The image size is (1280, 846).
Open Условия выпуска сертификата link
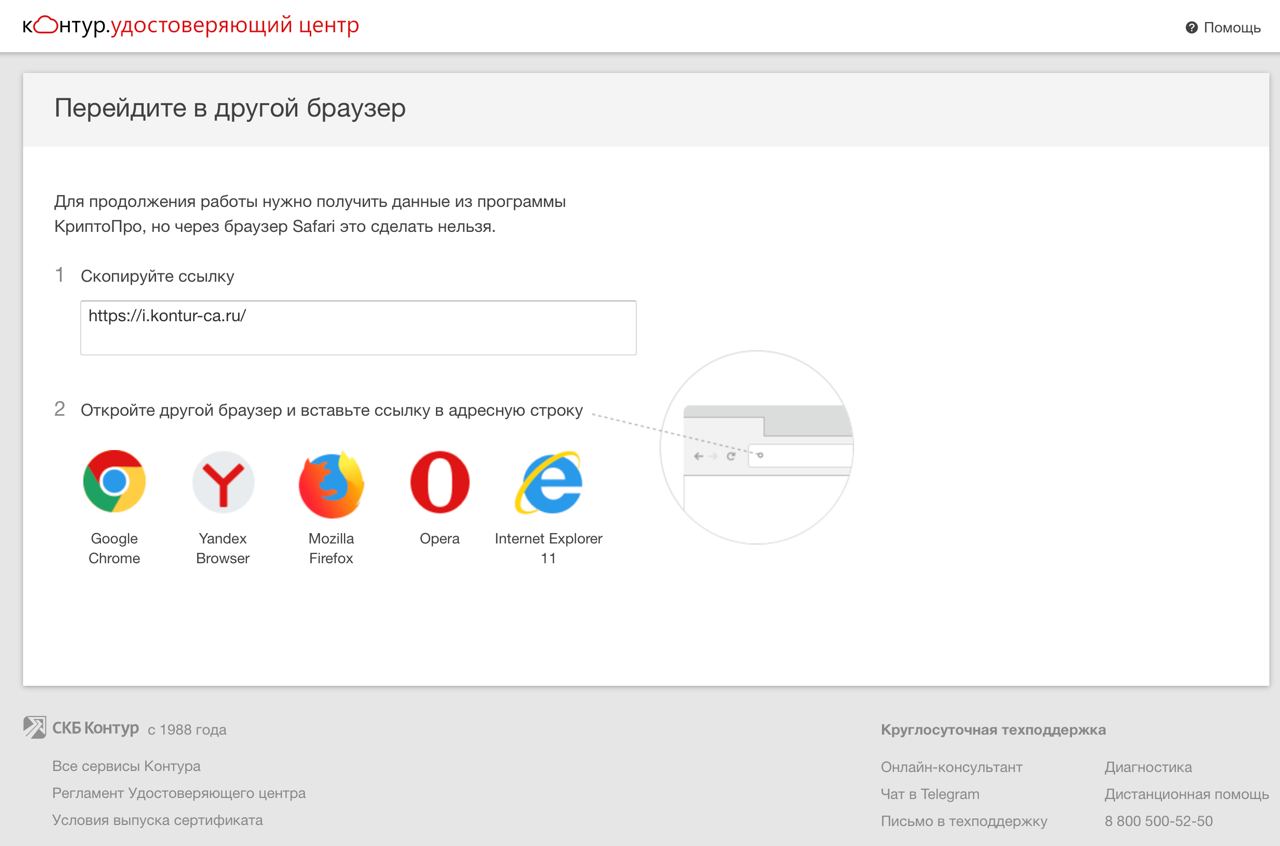point(157,820)
